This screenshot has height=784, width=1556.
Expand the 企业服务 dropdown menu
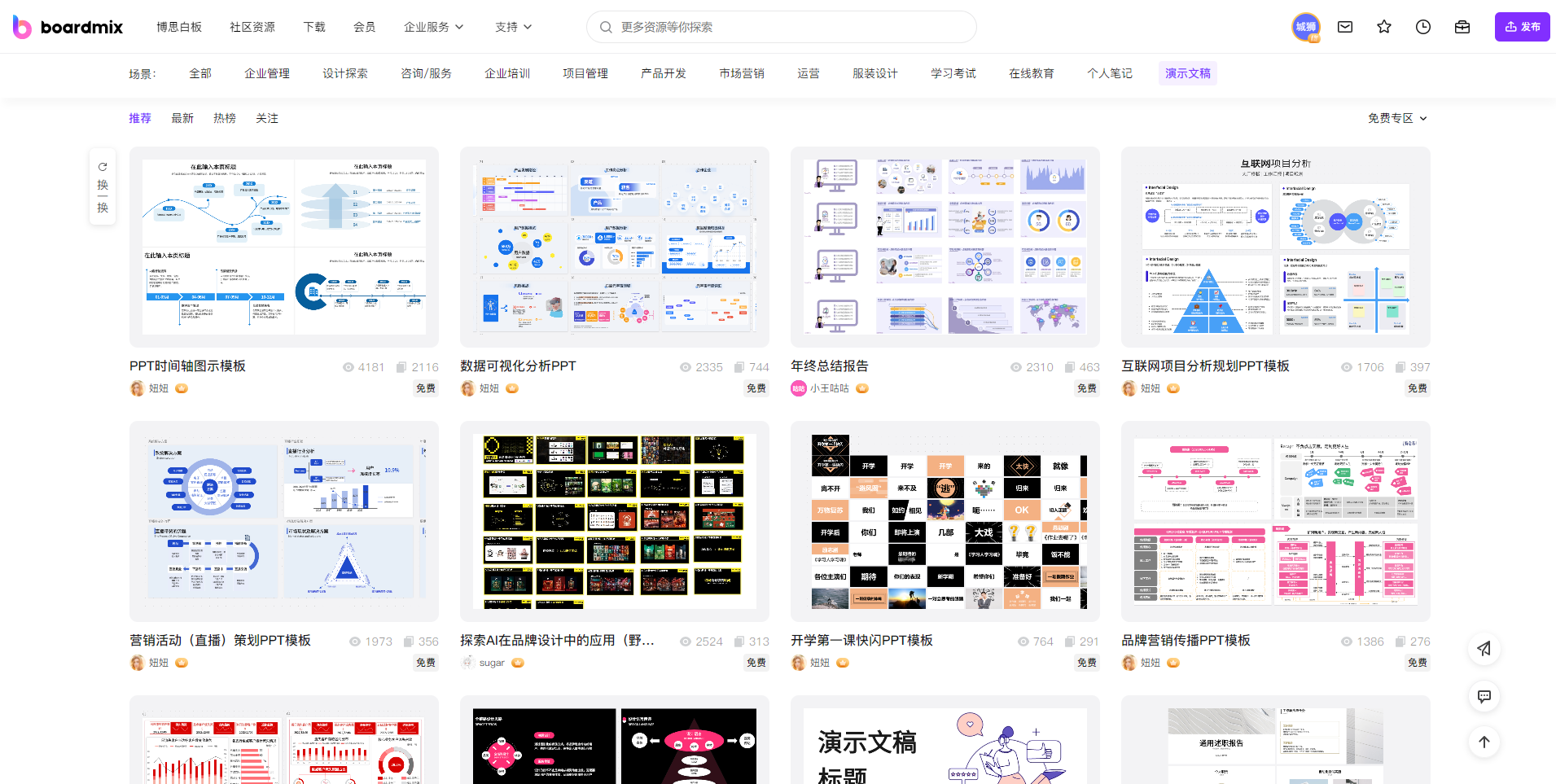coord(433,27)
